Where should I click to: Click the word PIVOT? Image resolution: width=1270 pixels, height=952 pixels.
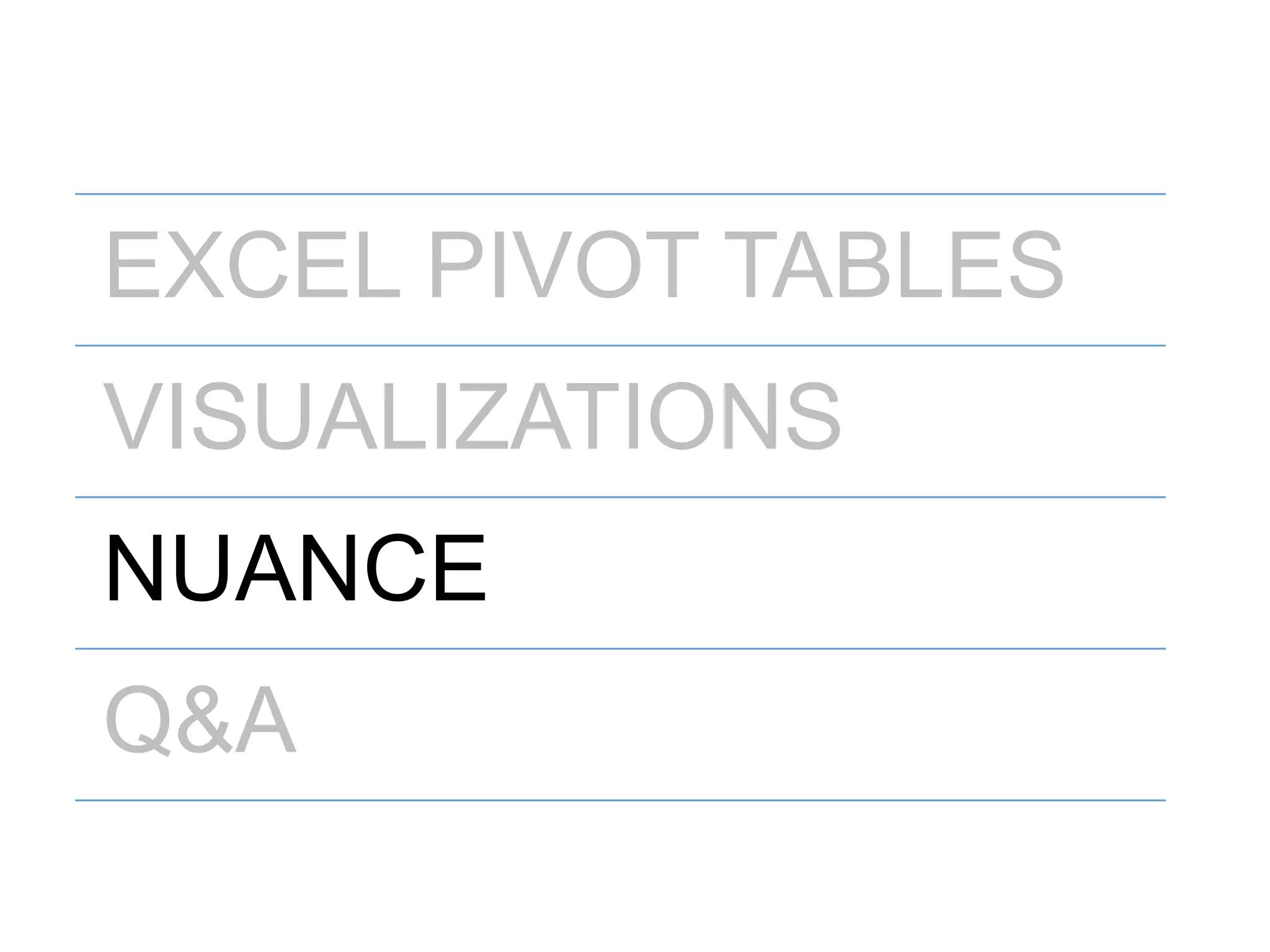(x=563, y=265)
